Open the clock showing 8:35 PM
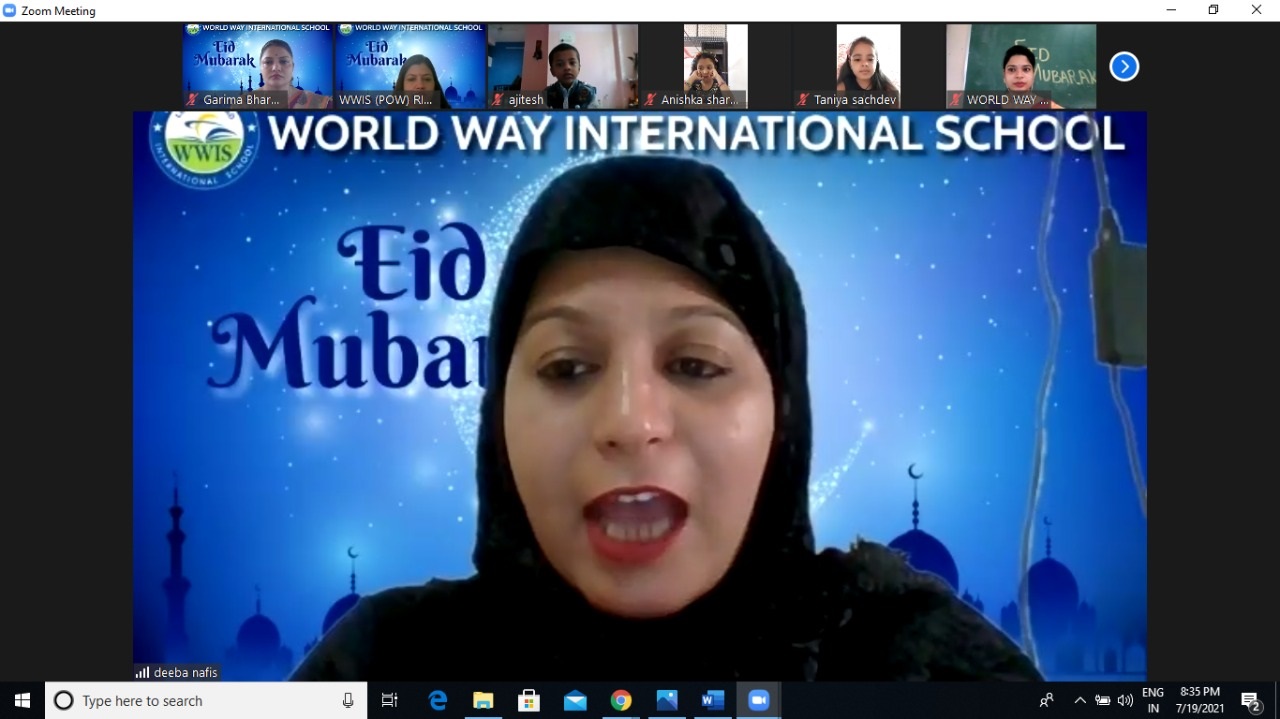 [x=1201, y=700]
